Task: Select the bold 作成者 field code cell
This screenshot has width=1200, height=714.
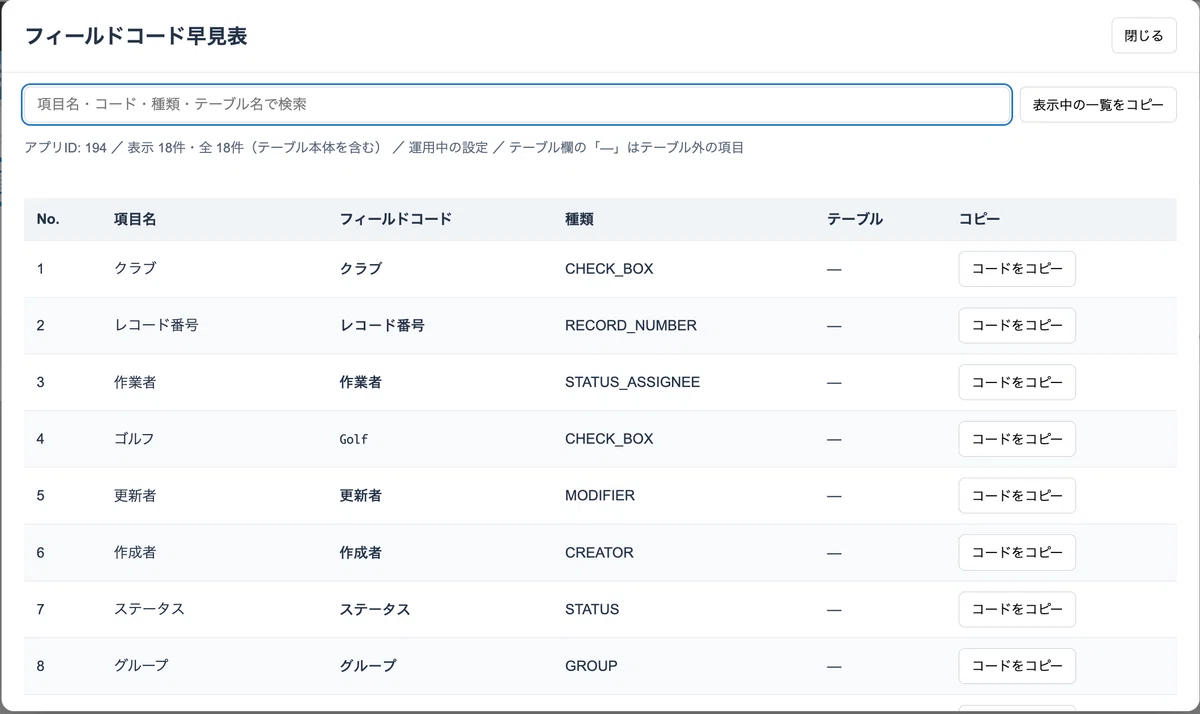Action: [x=361, y=552]
